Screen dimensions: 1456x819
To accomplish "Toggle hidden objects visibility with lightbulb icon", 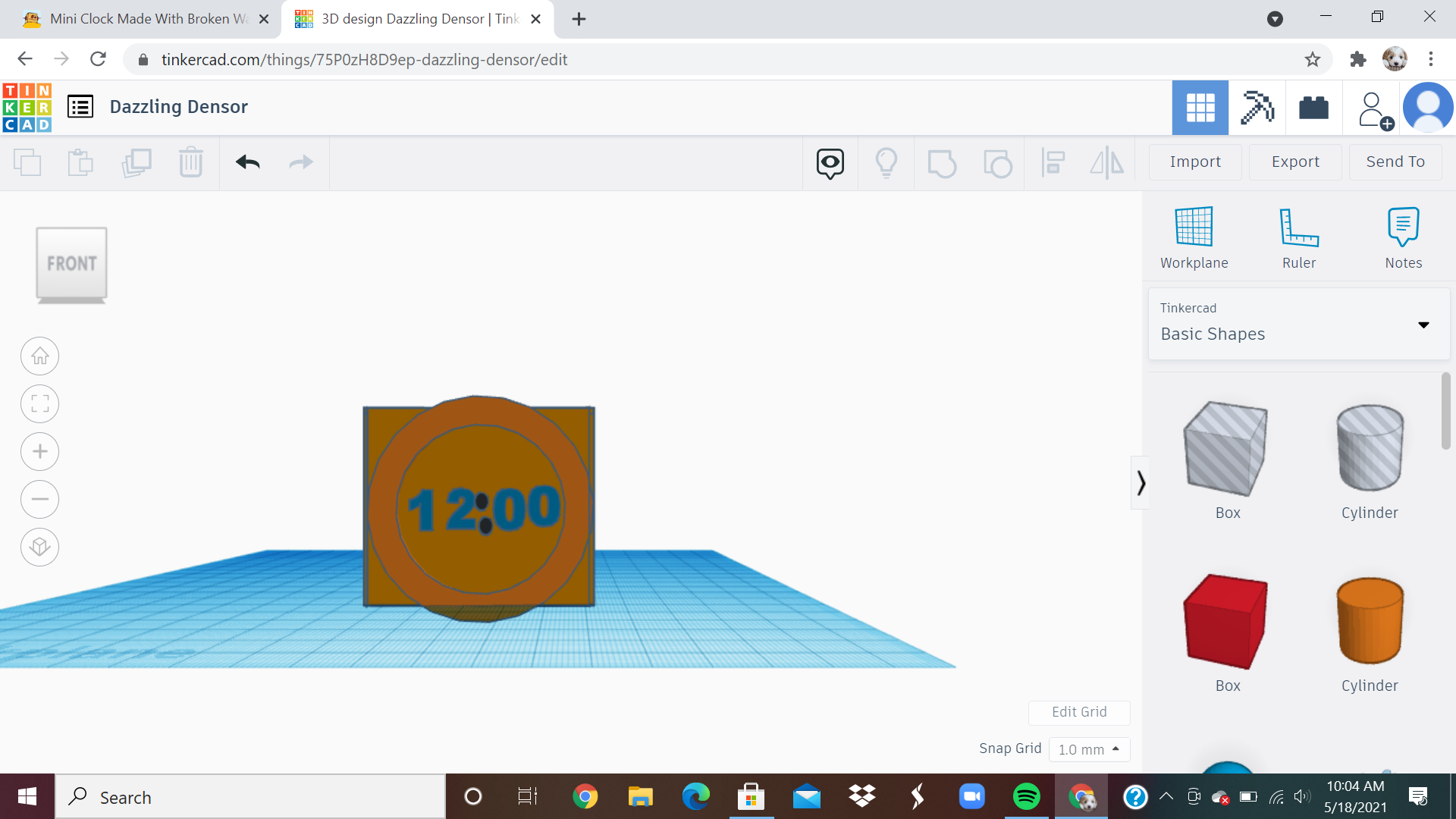I will click(886, 162).
